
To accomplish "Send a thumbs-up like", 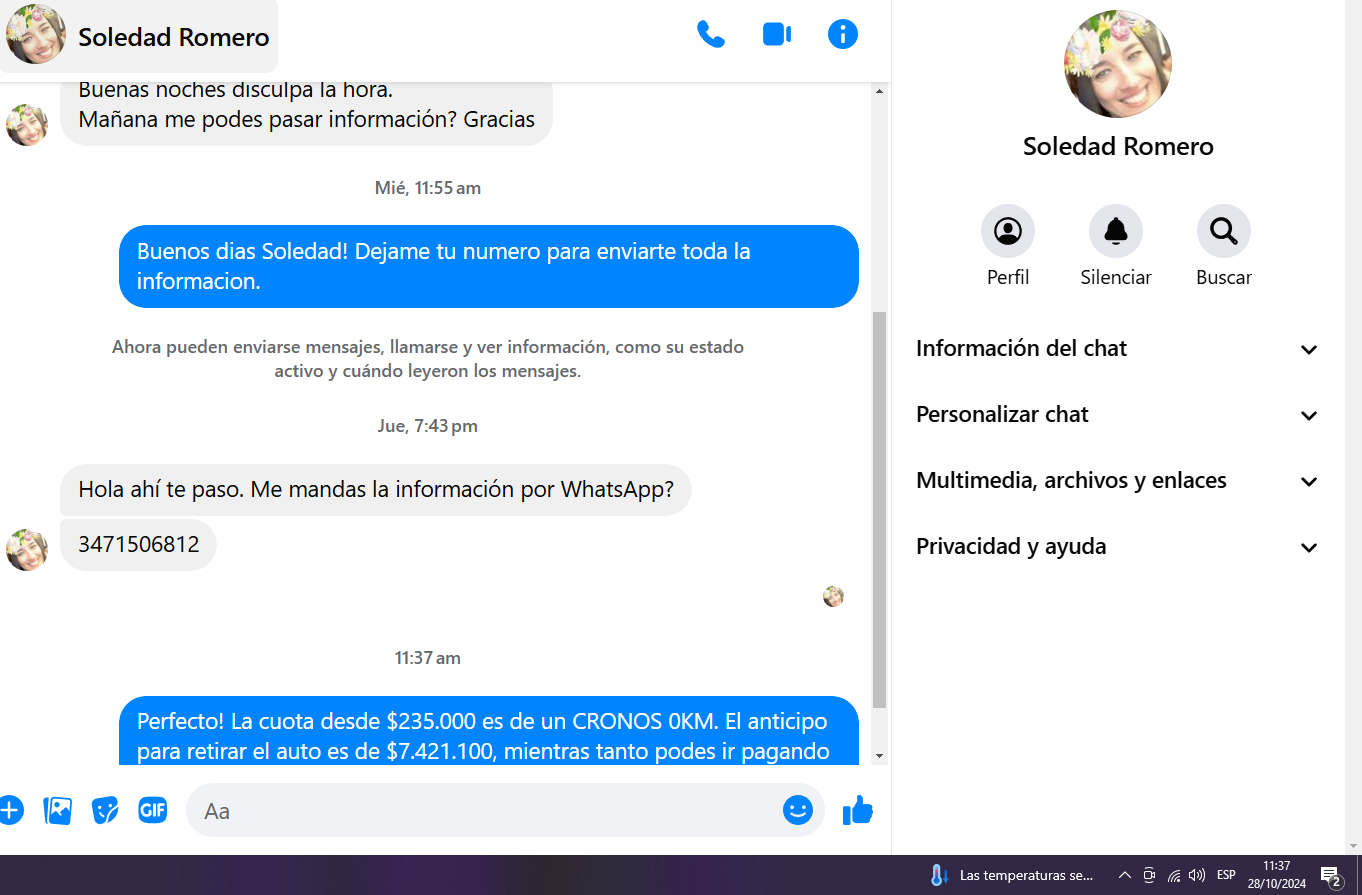I will coord(857,810).
